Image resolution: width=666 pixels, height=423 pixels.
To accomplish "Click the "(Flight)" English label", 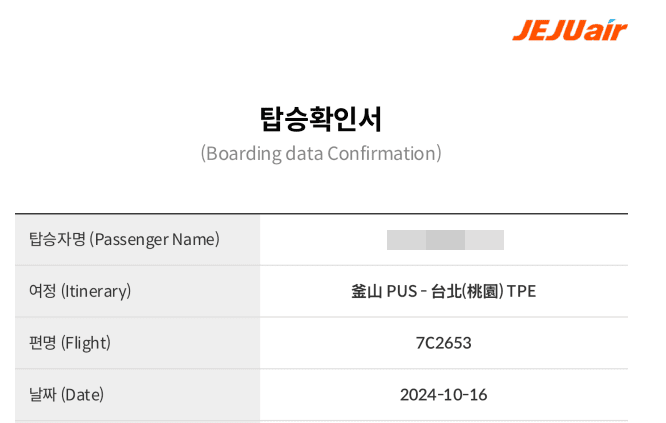I will (x=86, y=343).
